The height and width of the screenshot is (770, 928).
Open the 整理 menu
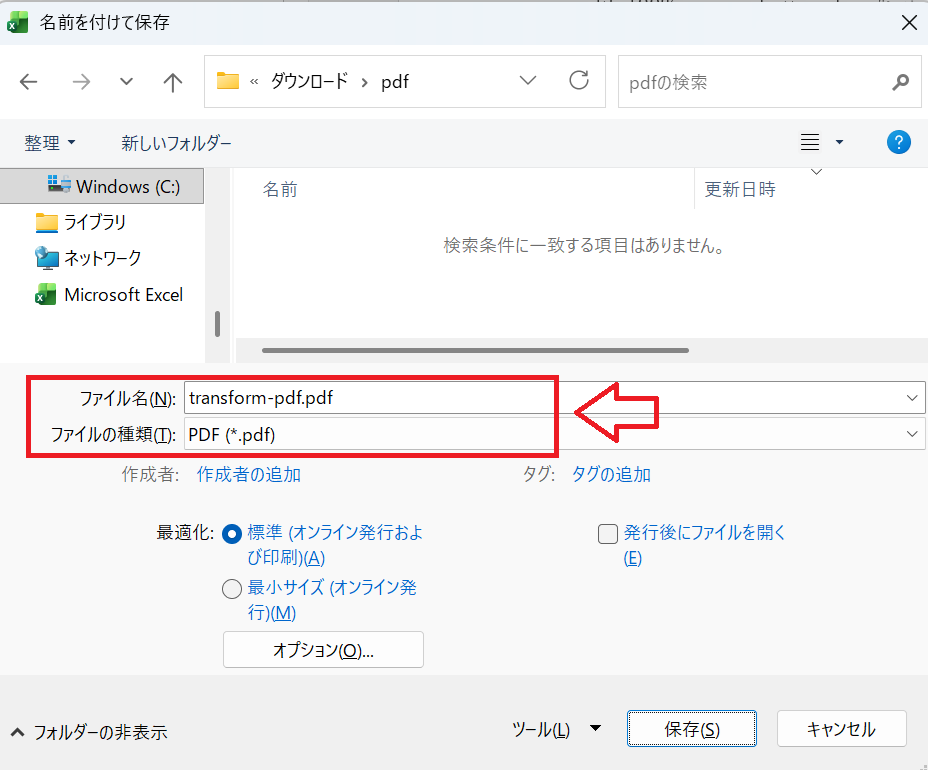pos(50,143)
